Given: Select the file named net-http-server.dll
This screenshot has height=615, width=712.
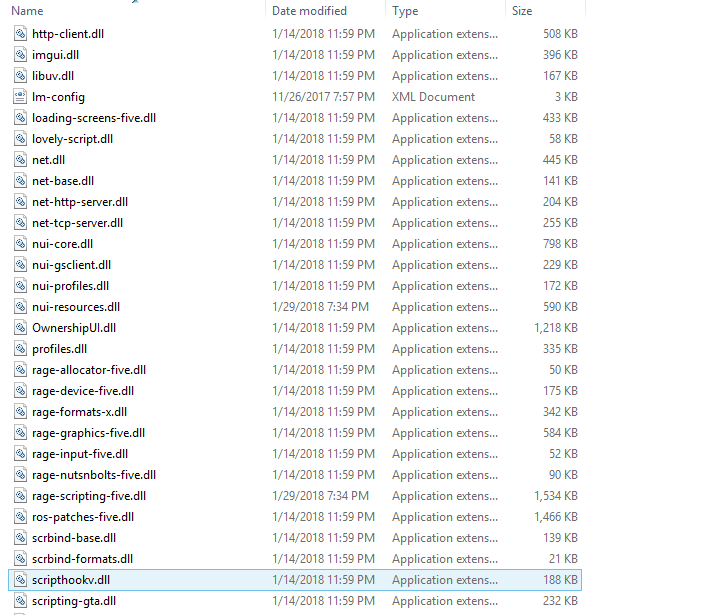Looking at the screenshot, I should click(80, 202).
